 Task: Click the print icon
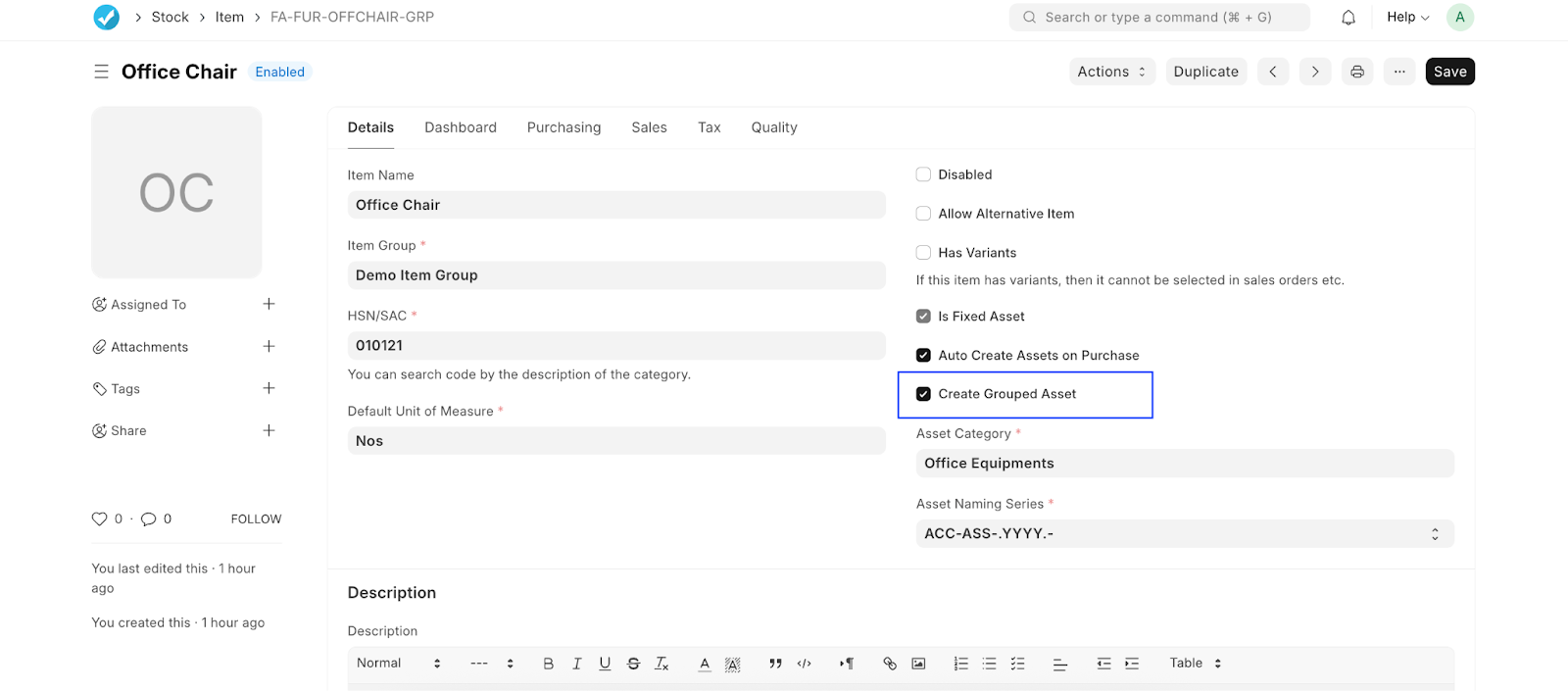click(1357, 72)
